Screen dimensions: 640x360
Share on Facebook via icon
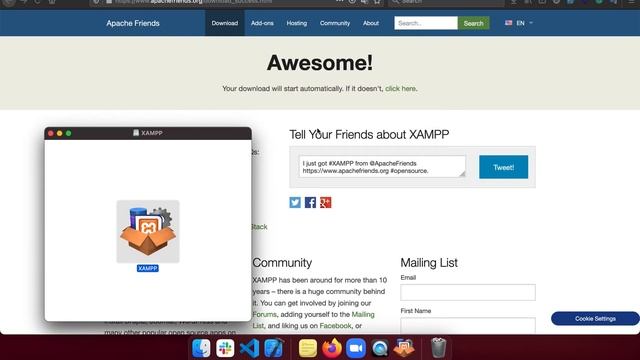(x=310, y=202)
